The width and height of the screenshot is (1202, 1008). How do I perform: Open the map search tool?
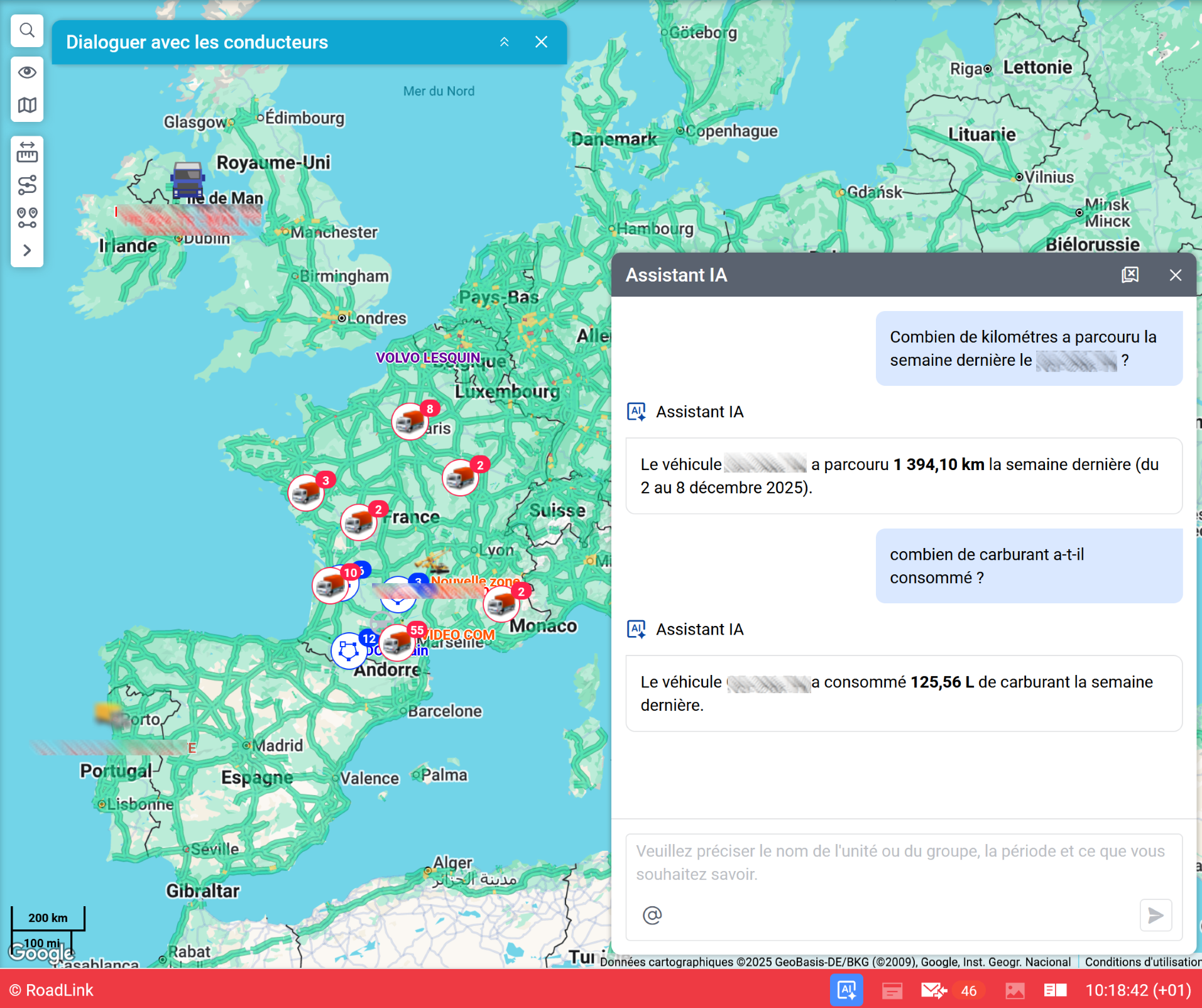pyautogui.click(x=27, y=30)
